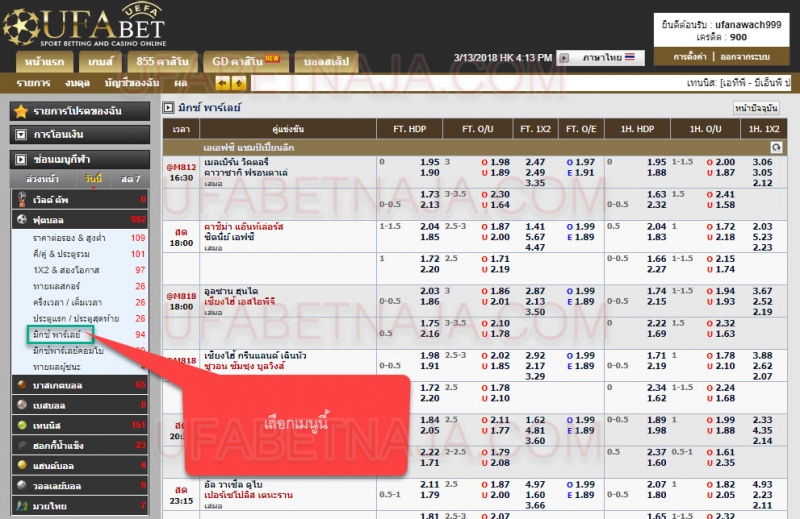This screenshot has width=800, height=519.
Task: Open การตั้งค่า settings link
Action: click(x=689, y=57)
